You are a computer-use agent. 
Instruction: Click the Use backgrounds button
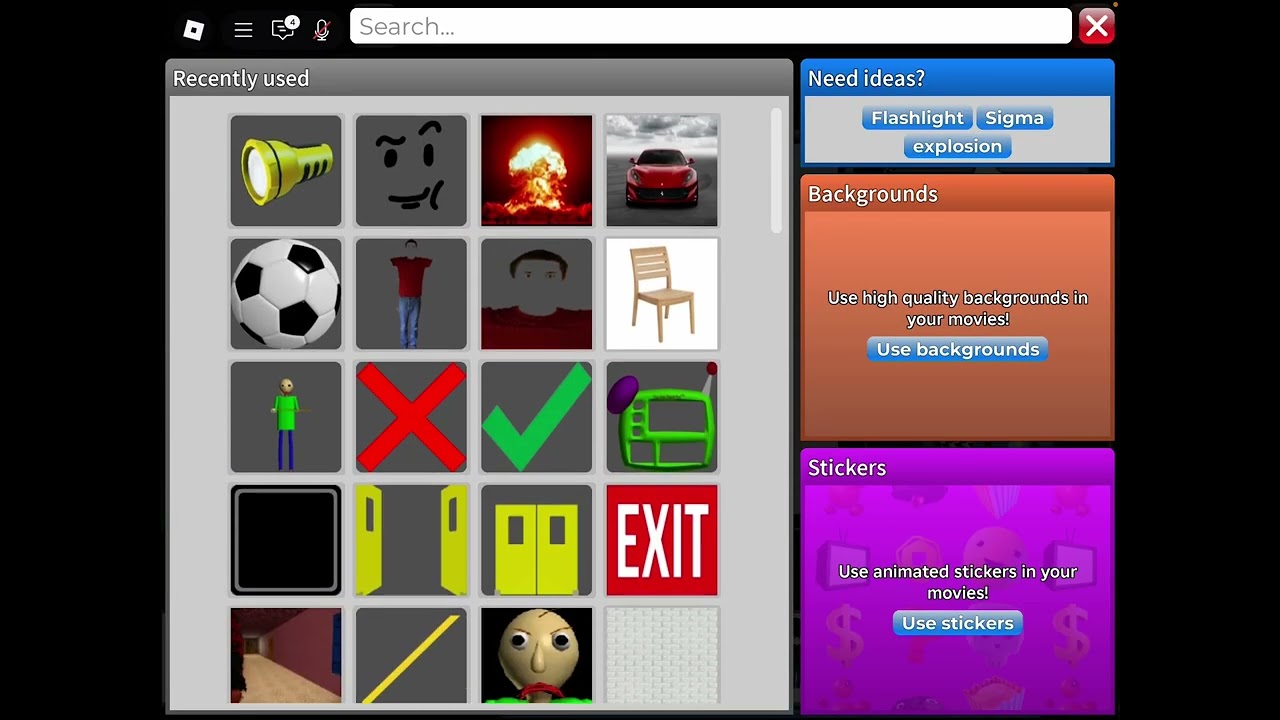[958, 349]
